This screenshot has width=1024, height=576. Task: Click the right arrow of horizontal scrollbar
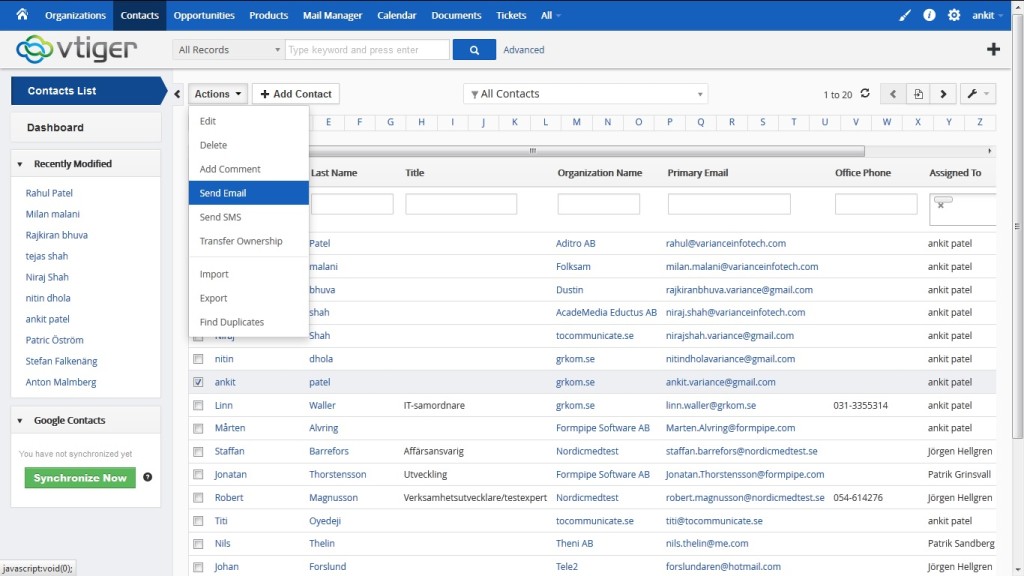click(x=989, y=151)
